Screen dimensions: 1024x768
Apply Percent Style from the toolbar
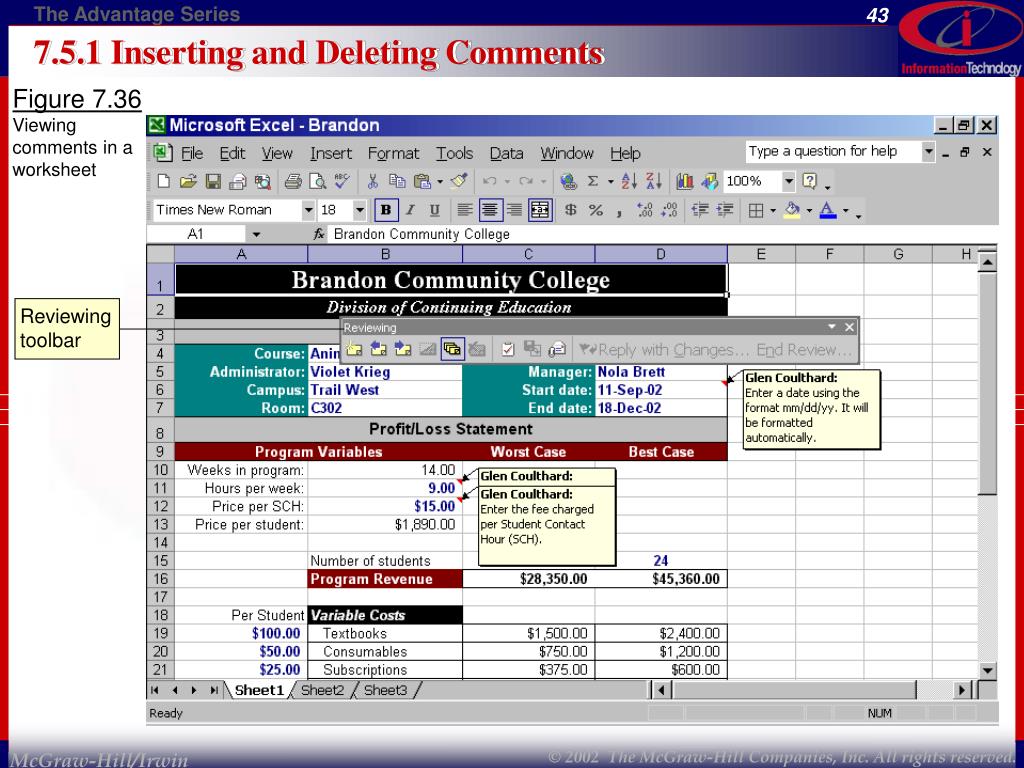point(596,210)
